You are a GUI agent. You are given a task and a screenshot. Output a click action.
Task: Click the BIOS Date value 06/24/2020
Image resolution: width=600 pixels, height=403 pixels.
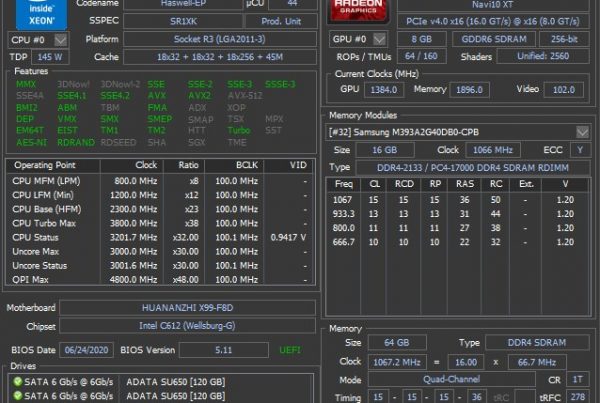point(86,350)
